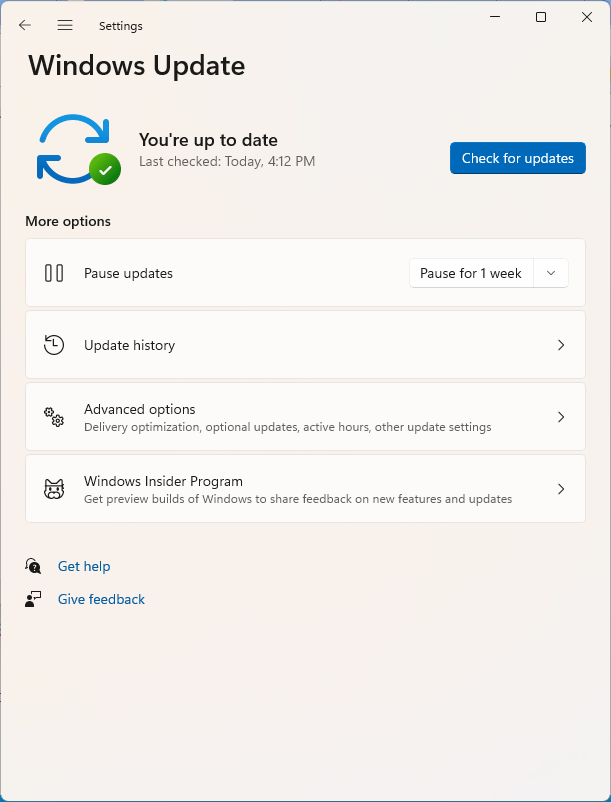
Task: Click the Get help icon
Action: tap(33, 566)
